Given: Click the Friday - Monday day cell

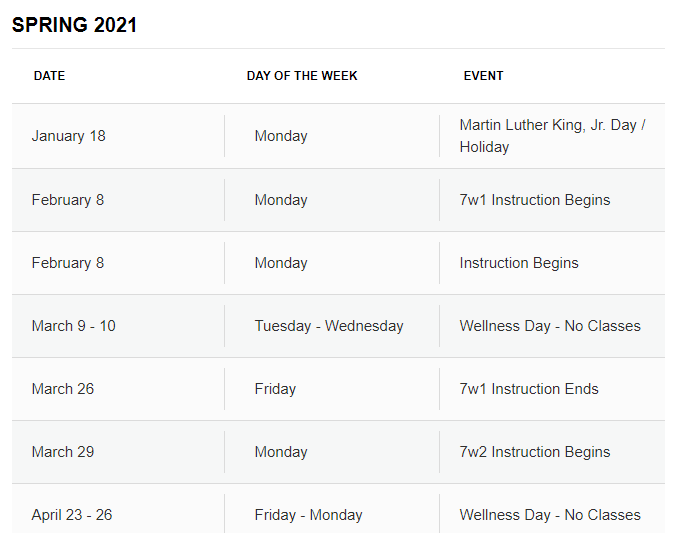Looking at the screenshot, I should click(308, 515).
